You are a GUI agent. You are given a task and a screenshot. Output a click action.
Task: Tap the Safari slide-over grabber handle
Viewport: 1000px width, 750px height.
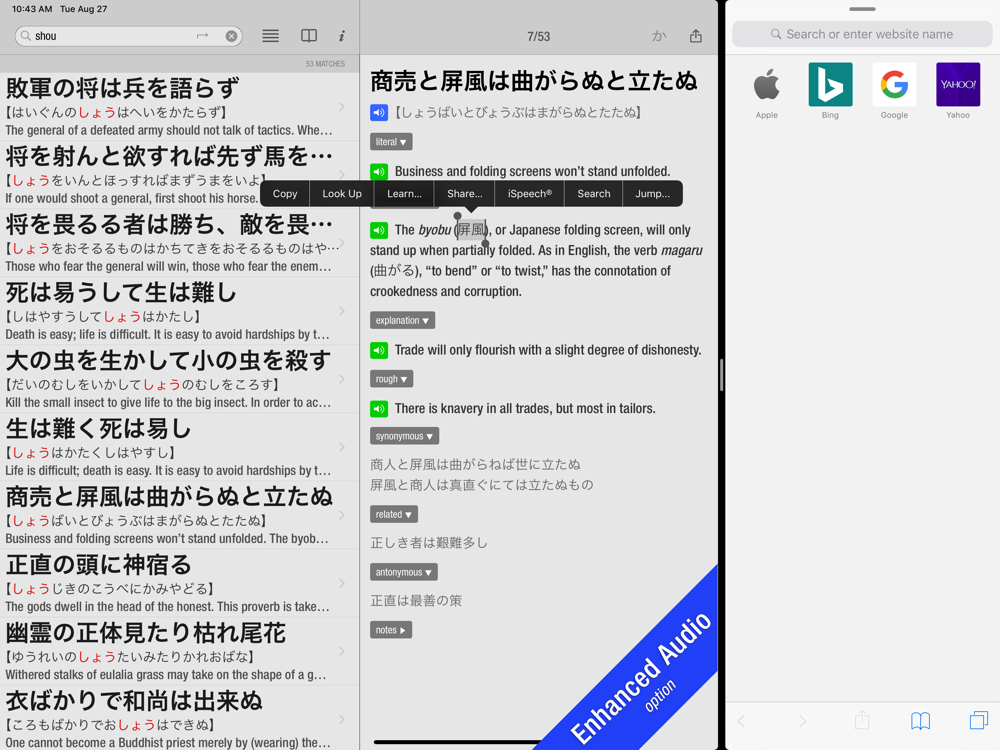click(x=862, y=9)
